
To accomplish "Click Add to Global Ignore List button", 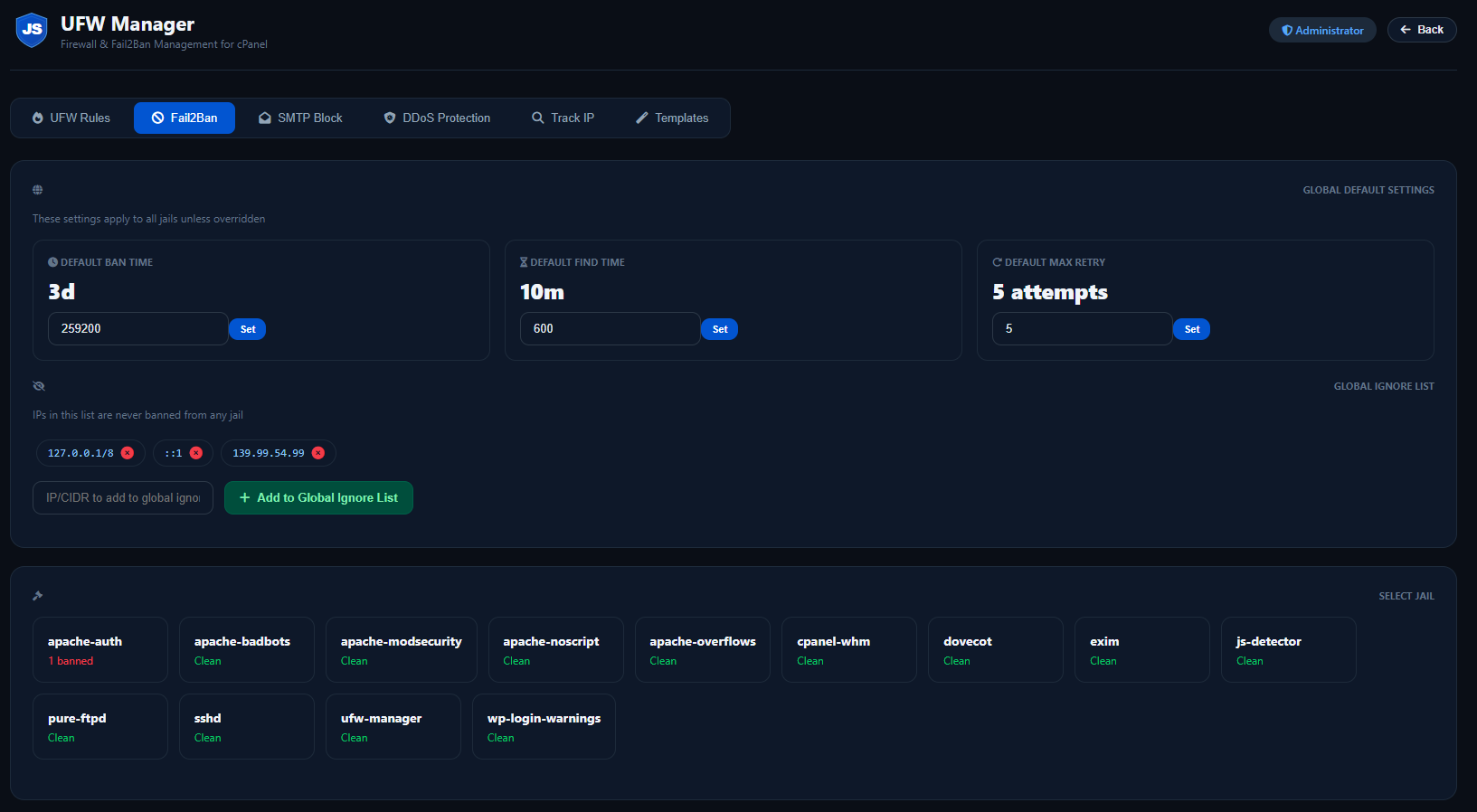I will point(318,498).
